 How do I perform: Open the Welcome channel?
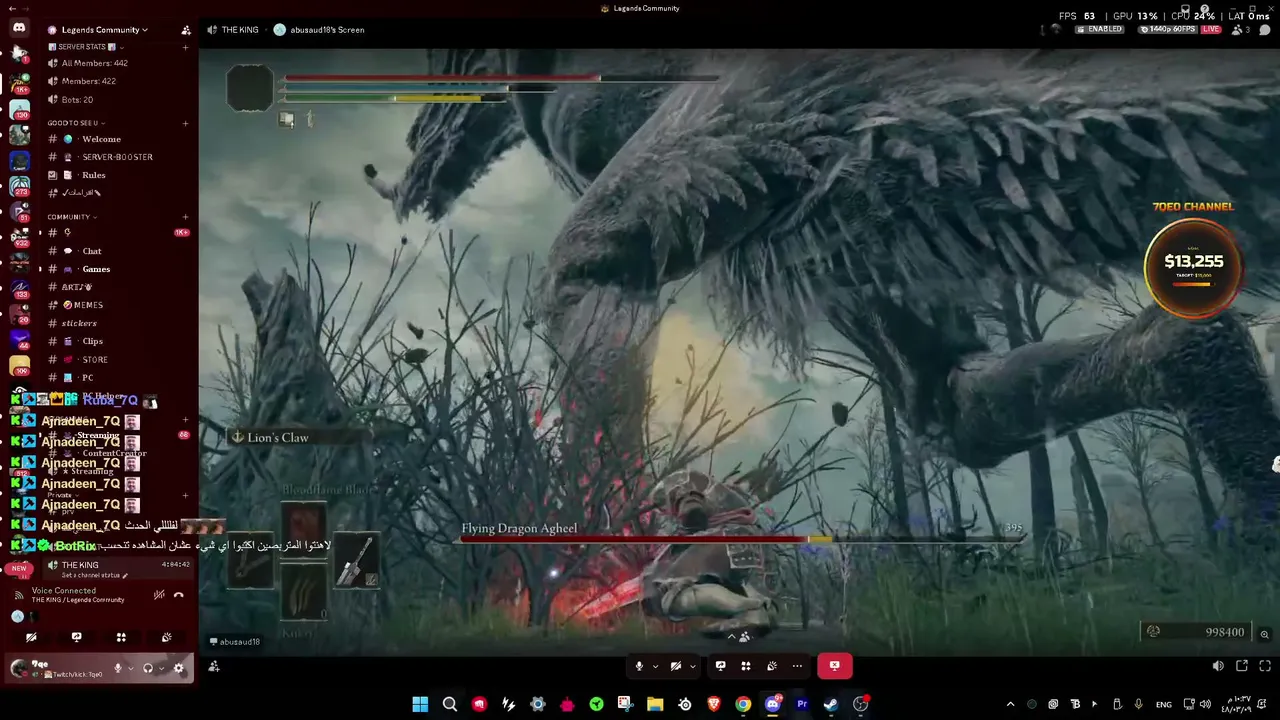click(x=118, y=139)
